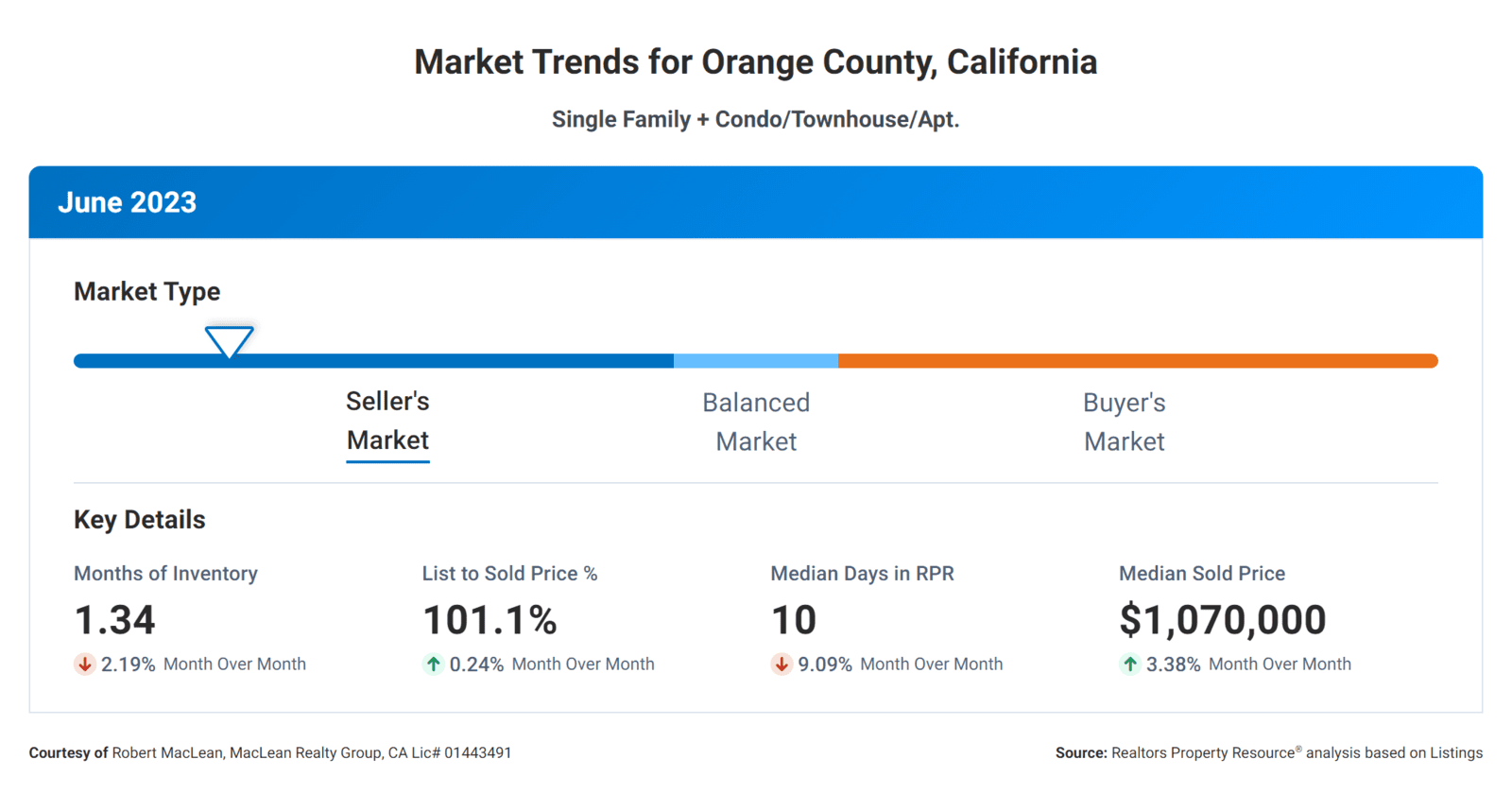Click the June 2023 header banner
The width and height of the screenshot is (1512, 794).
(x=756, y=202)
